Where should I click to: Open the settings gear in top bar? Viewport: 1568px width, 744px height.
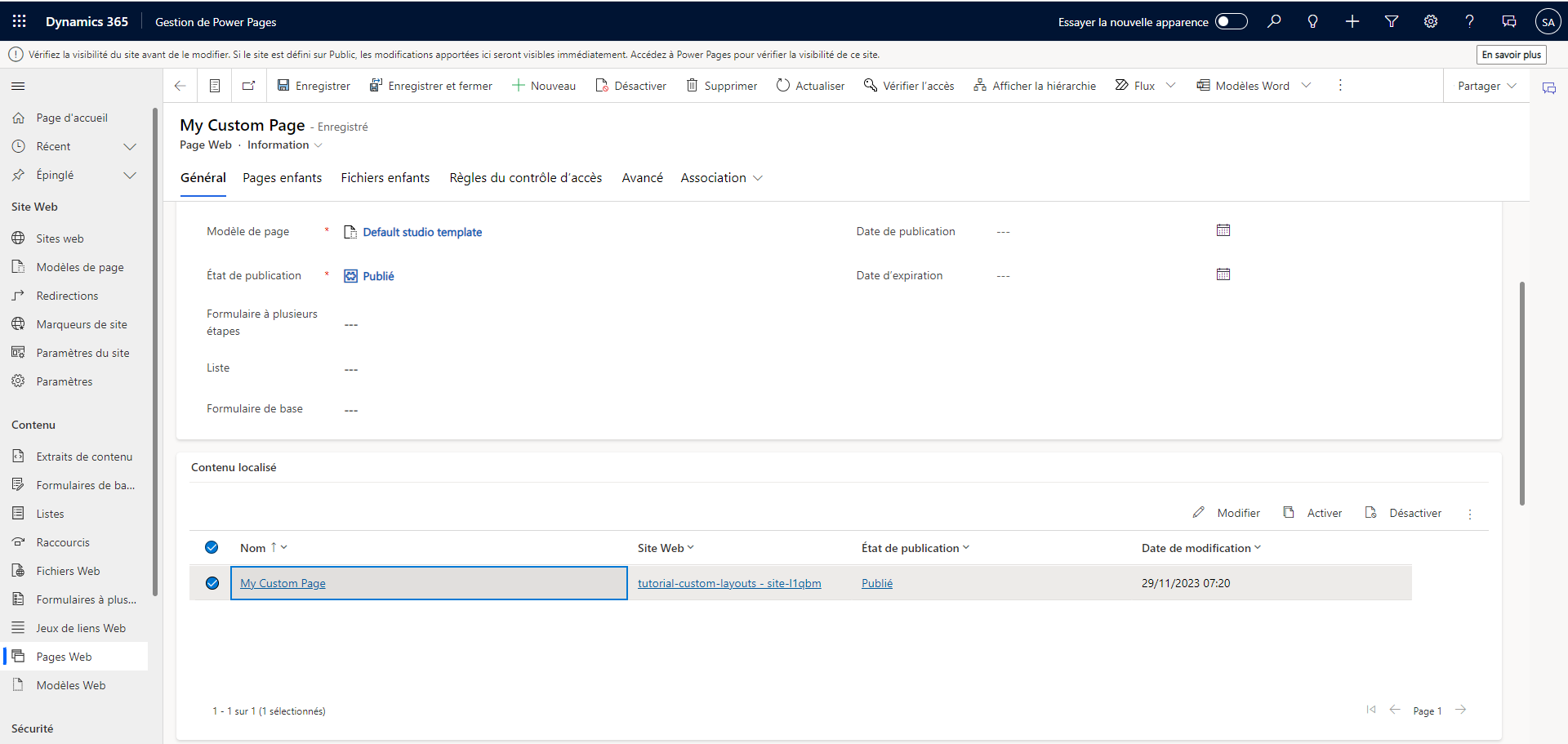tap(1431, 22)
